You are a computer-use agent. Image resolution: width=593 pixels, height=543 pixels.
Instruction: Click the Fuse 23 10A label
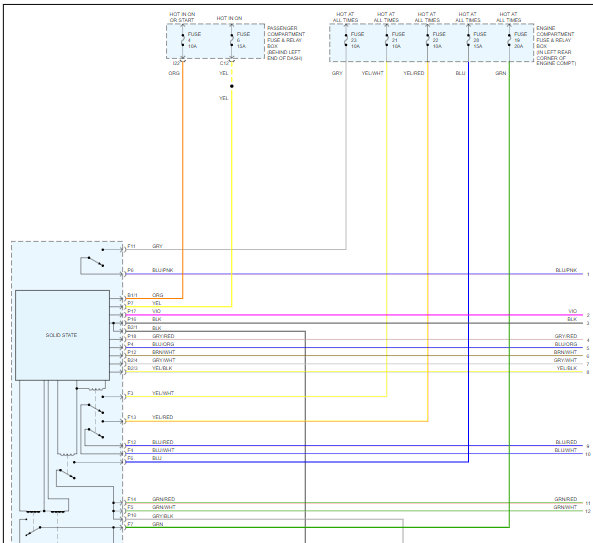pyautogui.click(x=357, y=40)
